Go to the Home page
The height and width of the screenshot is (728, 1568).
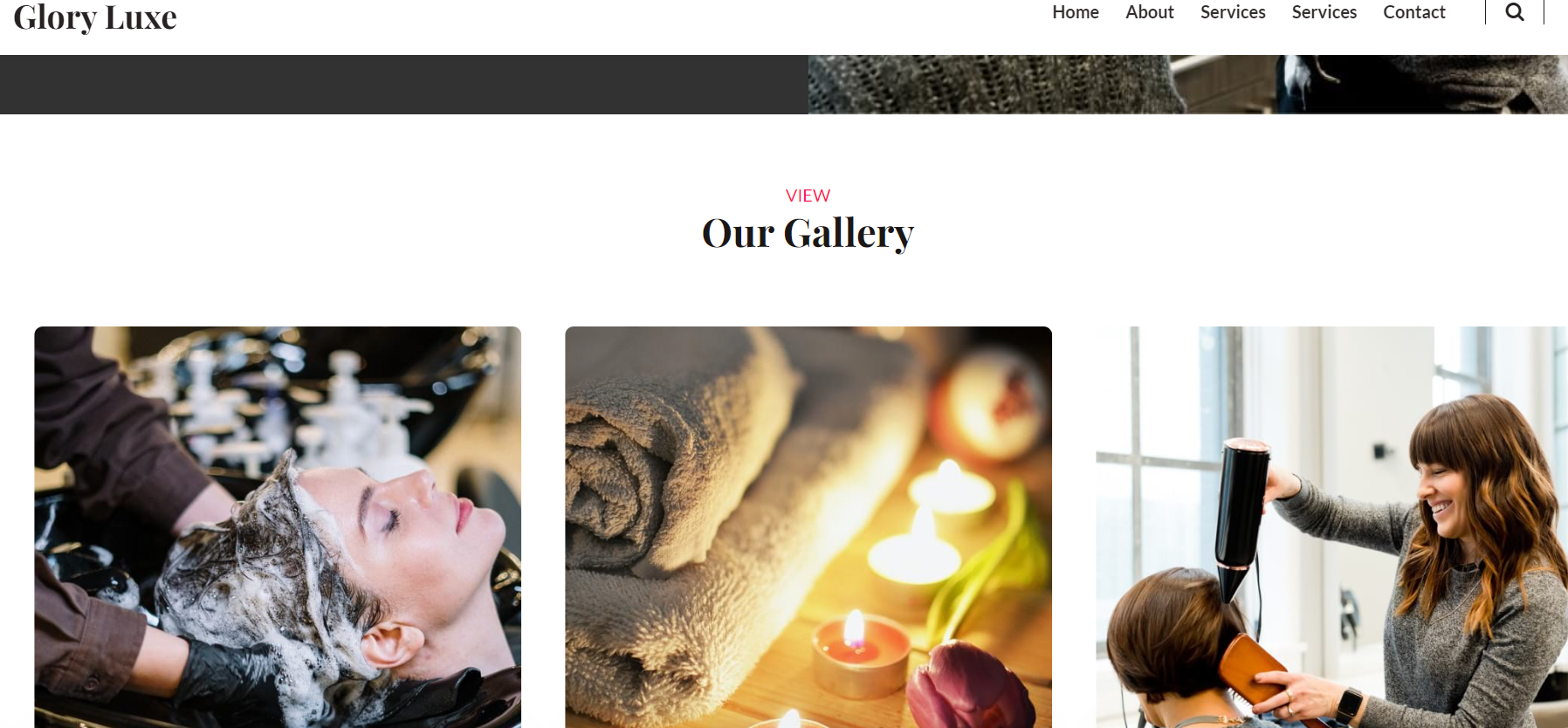point(1076,12)
